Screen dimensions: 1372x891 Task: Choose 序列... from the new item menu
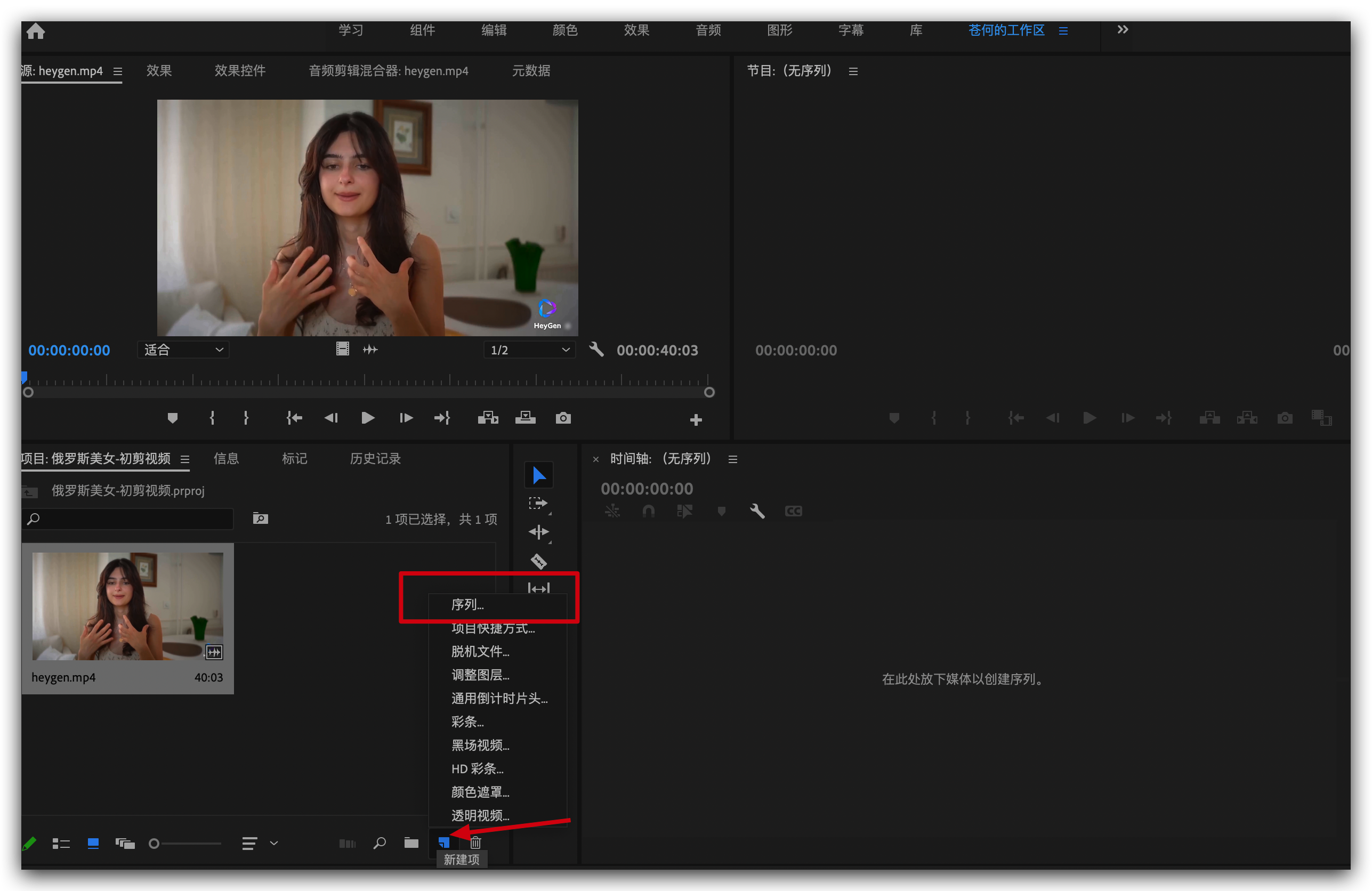467,604
